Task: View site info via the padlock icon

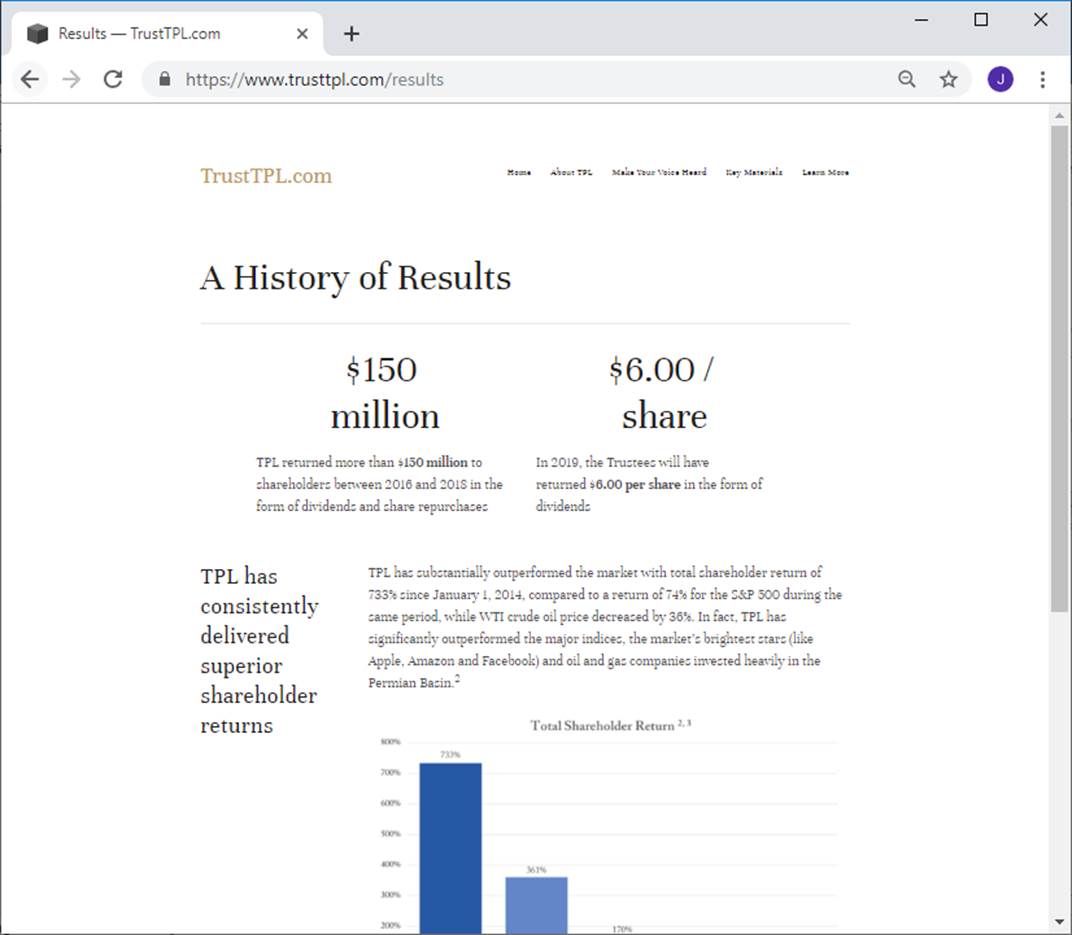Action: point(165,79)
